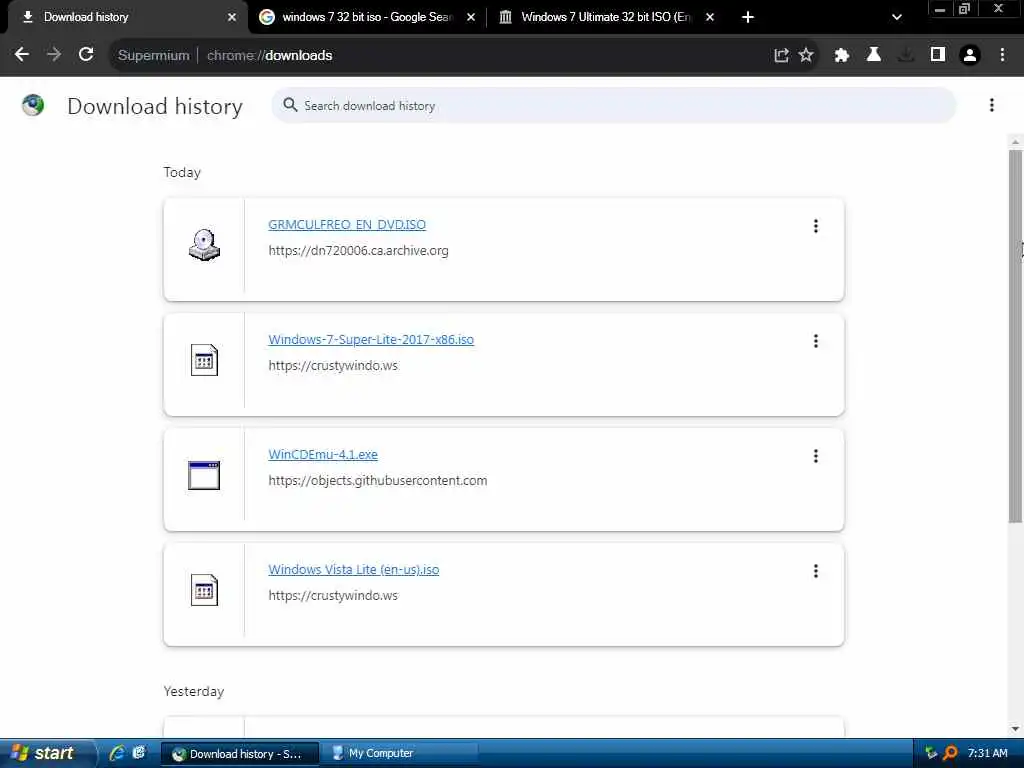Viewport: 1024px width, 768px height.
Task: Click the second quick launch browser icon
Action: click(x=139, y=753)
